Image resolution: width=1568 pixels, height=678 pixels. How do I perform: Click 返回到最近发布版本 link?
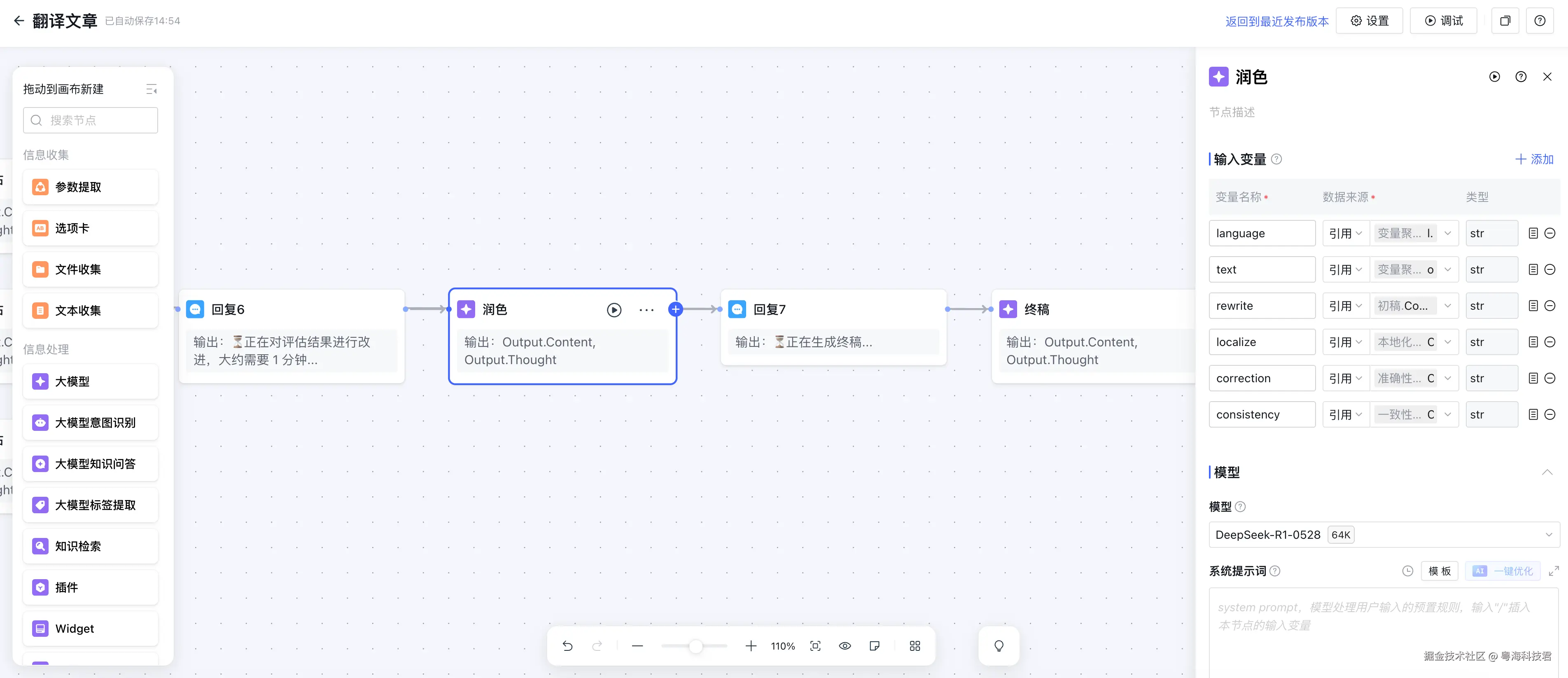coord(1276,21)
